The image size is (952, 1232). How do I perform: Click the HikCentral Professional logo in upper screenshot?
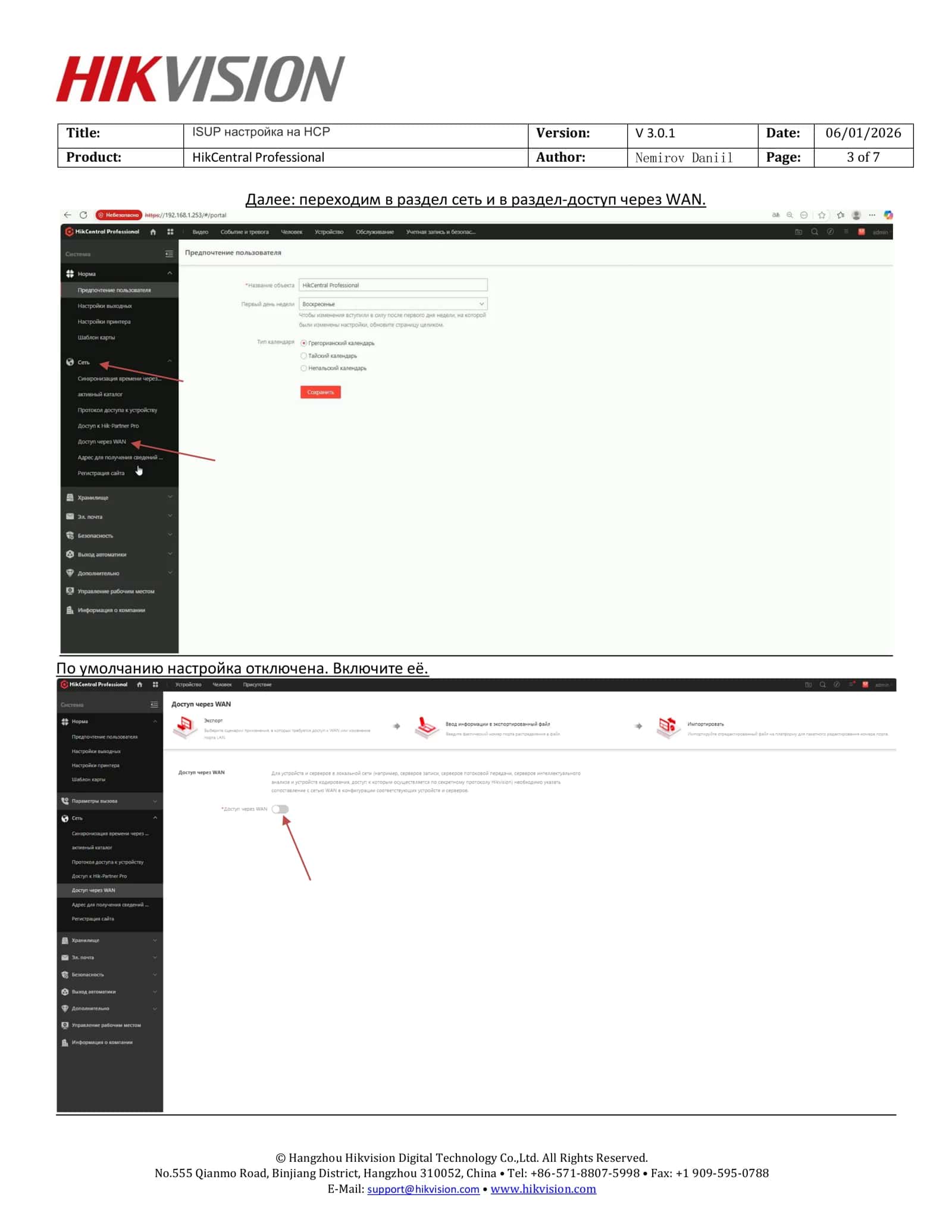(x=102, y=232)
